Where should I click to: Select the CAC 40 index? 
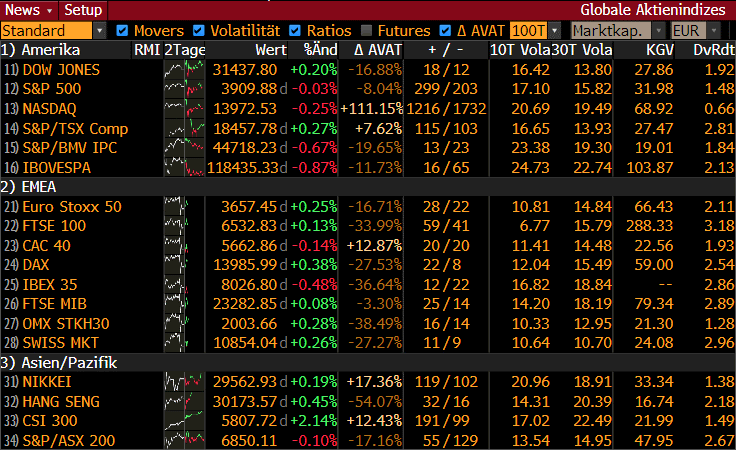(46, 245)
